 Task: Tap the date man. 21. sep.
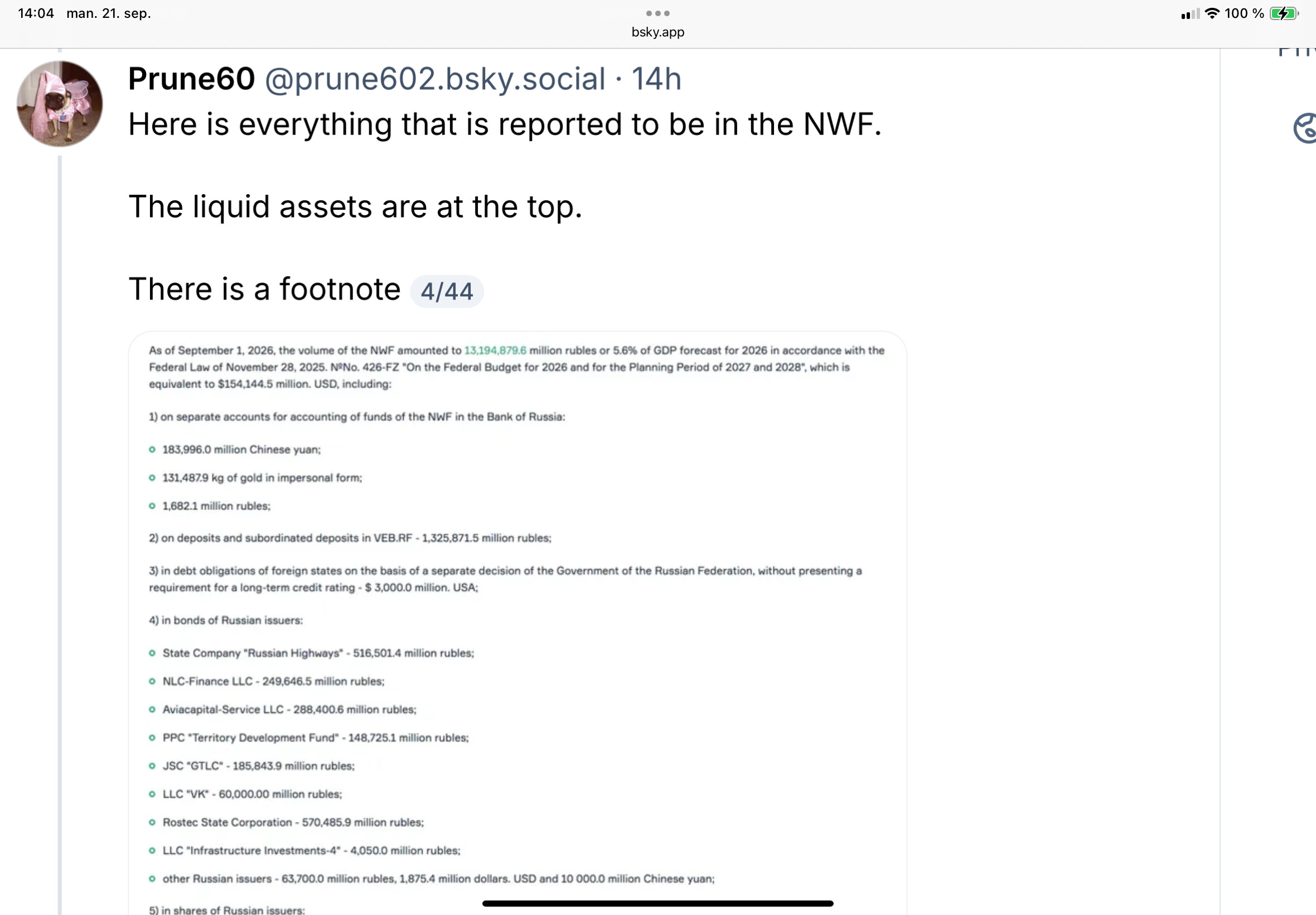pyautogui.click(x=109, y=13)
